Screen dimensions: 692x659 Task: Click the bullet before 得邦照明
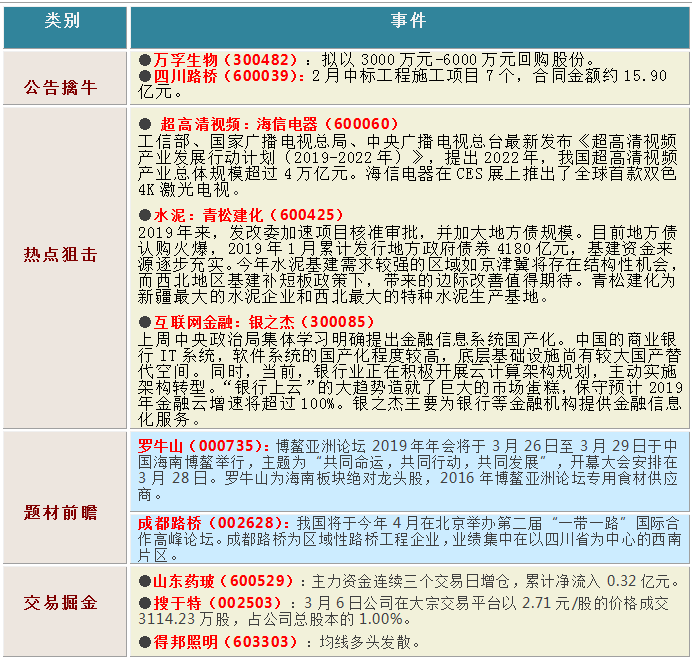pyautogui.click(x=145, y=642)
